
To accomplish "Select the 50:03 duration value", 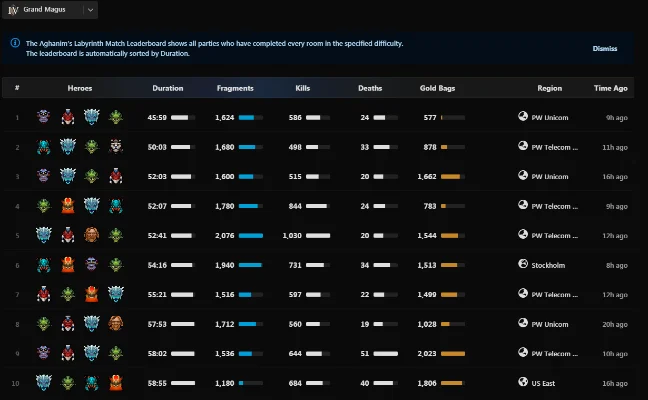I will click(x=157, y=147).
